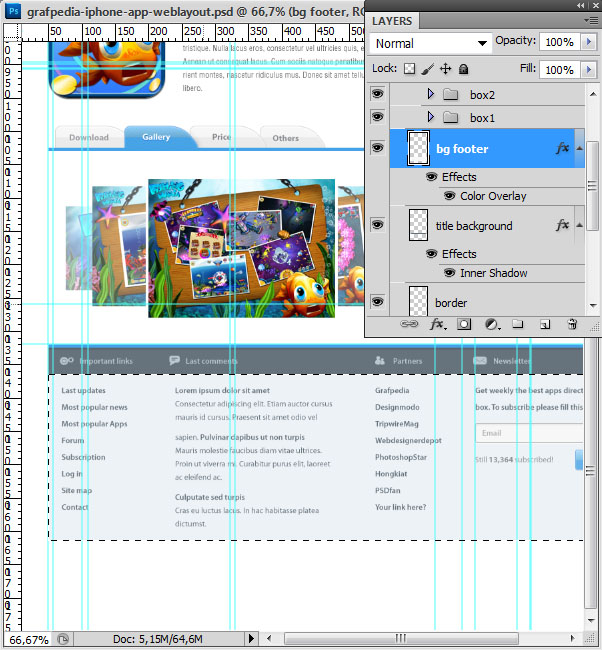Click link layers icon at panel bottom

pyautogui.click(x=409, y=324)
